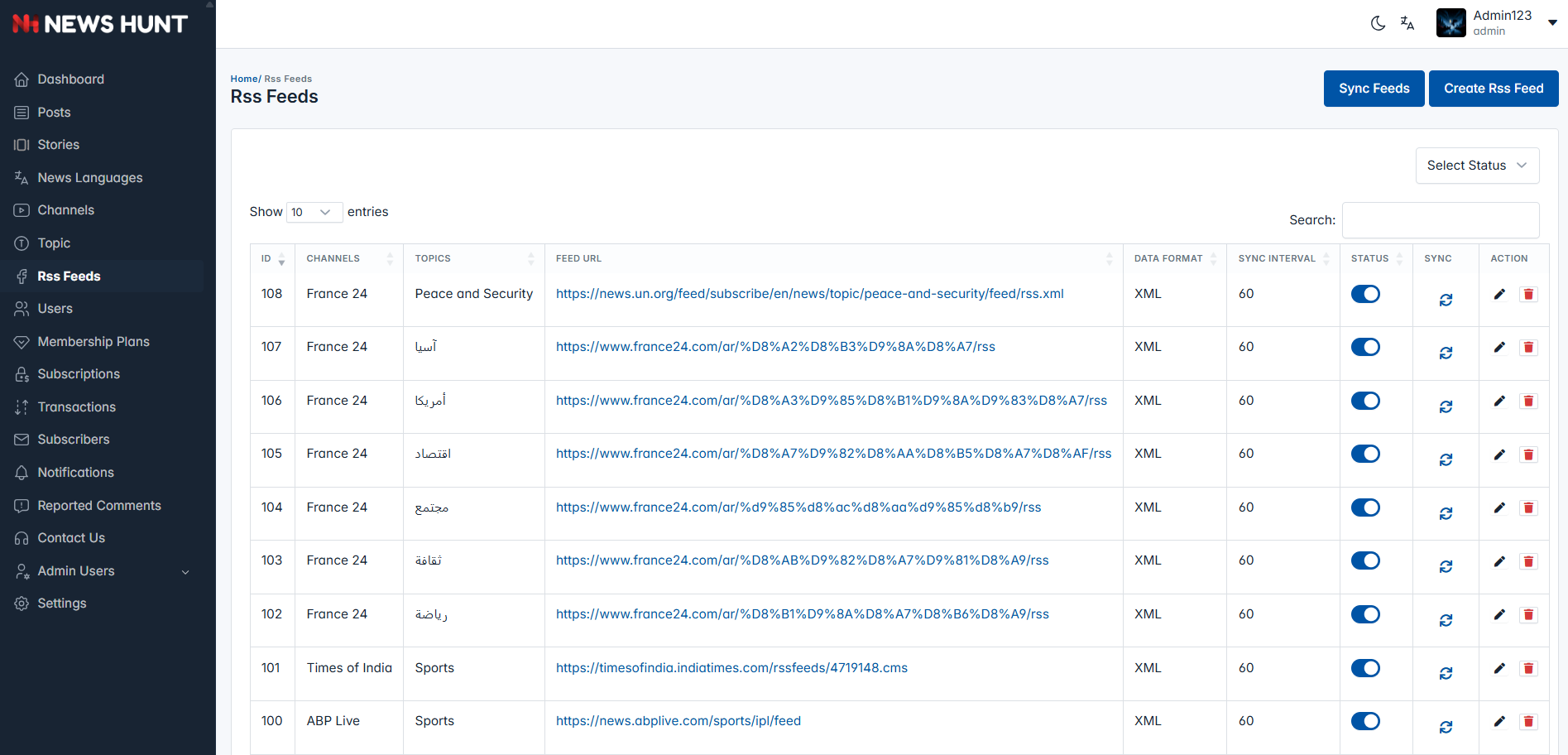Viewport: 1568px width, 755px height.
Task: Sort table by Feed URL column
Action: [x=834, y=258]
